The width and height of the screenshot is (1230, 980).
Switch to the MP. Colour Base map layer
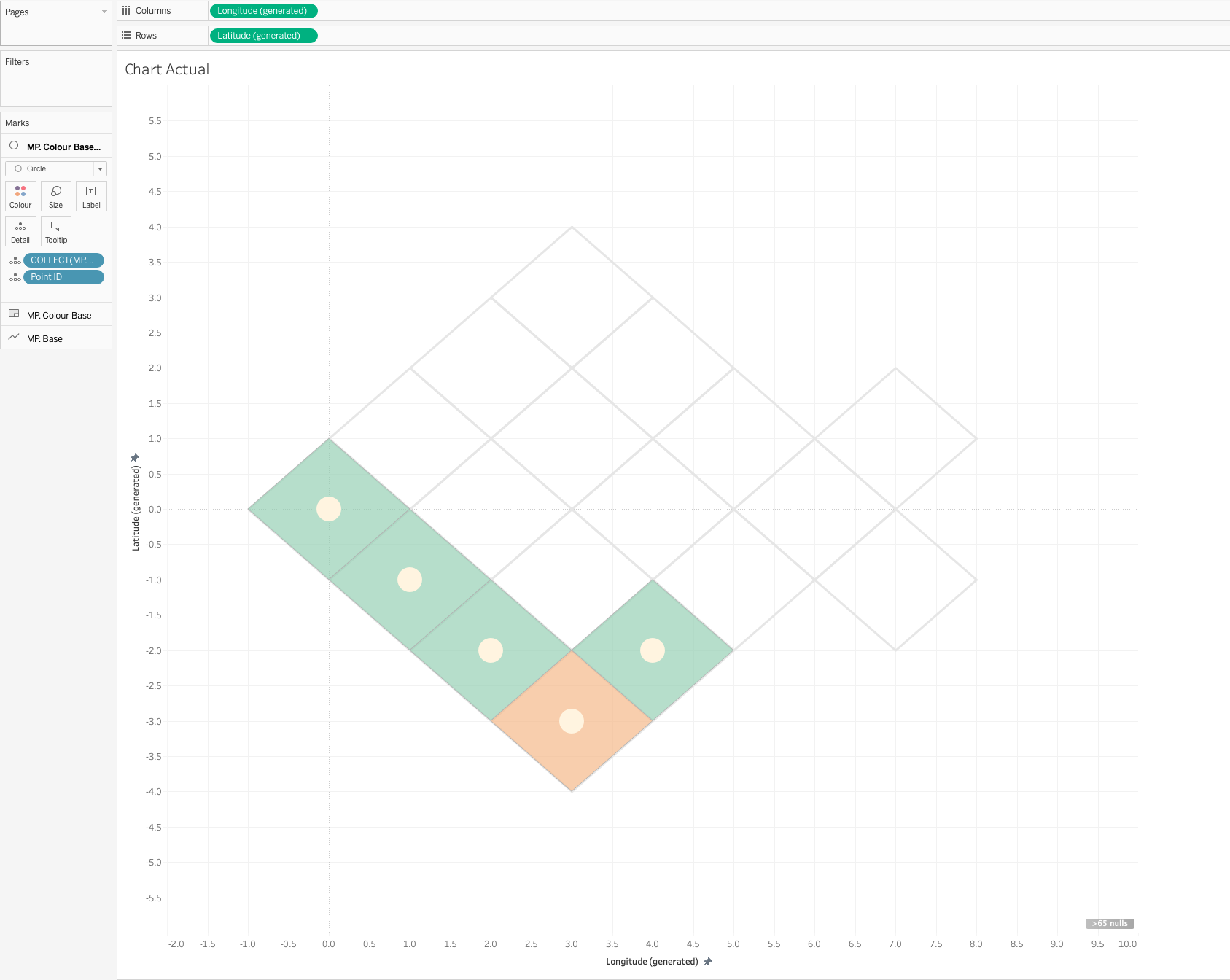(x=58, y=315)
